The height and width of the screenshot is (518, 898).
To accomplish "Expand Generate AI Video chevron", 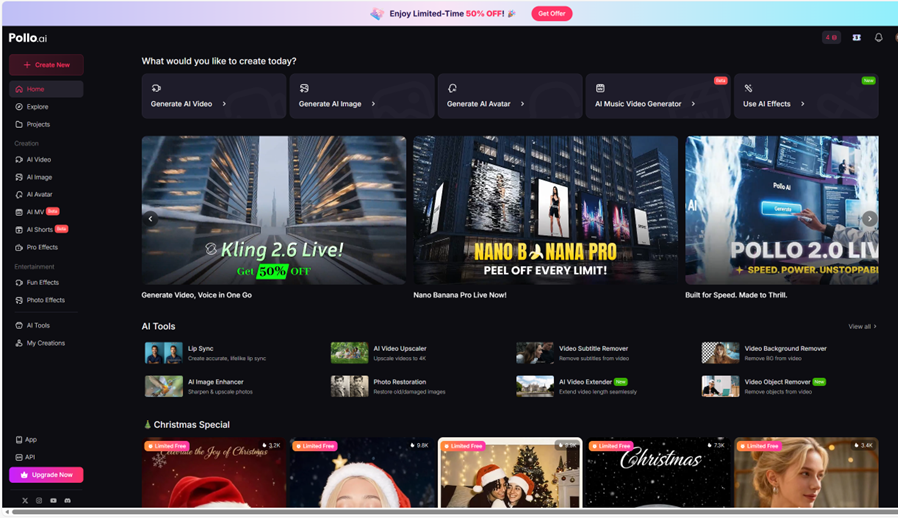I will tap(224, 104).
